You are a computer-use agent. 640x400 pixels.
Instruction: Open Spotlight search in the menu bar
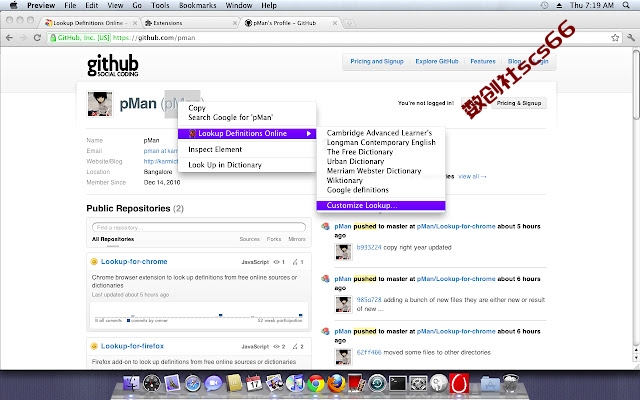626,5
